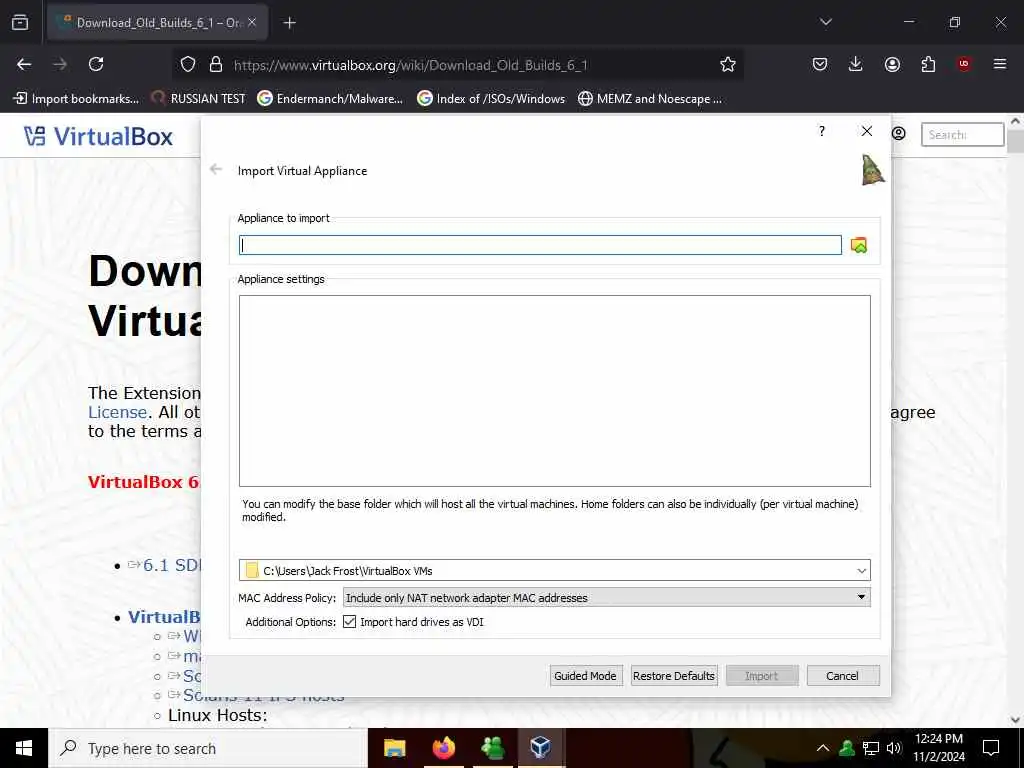
Task: Click the dialog help question mark
Action: [x=822, y=131]
